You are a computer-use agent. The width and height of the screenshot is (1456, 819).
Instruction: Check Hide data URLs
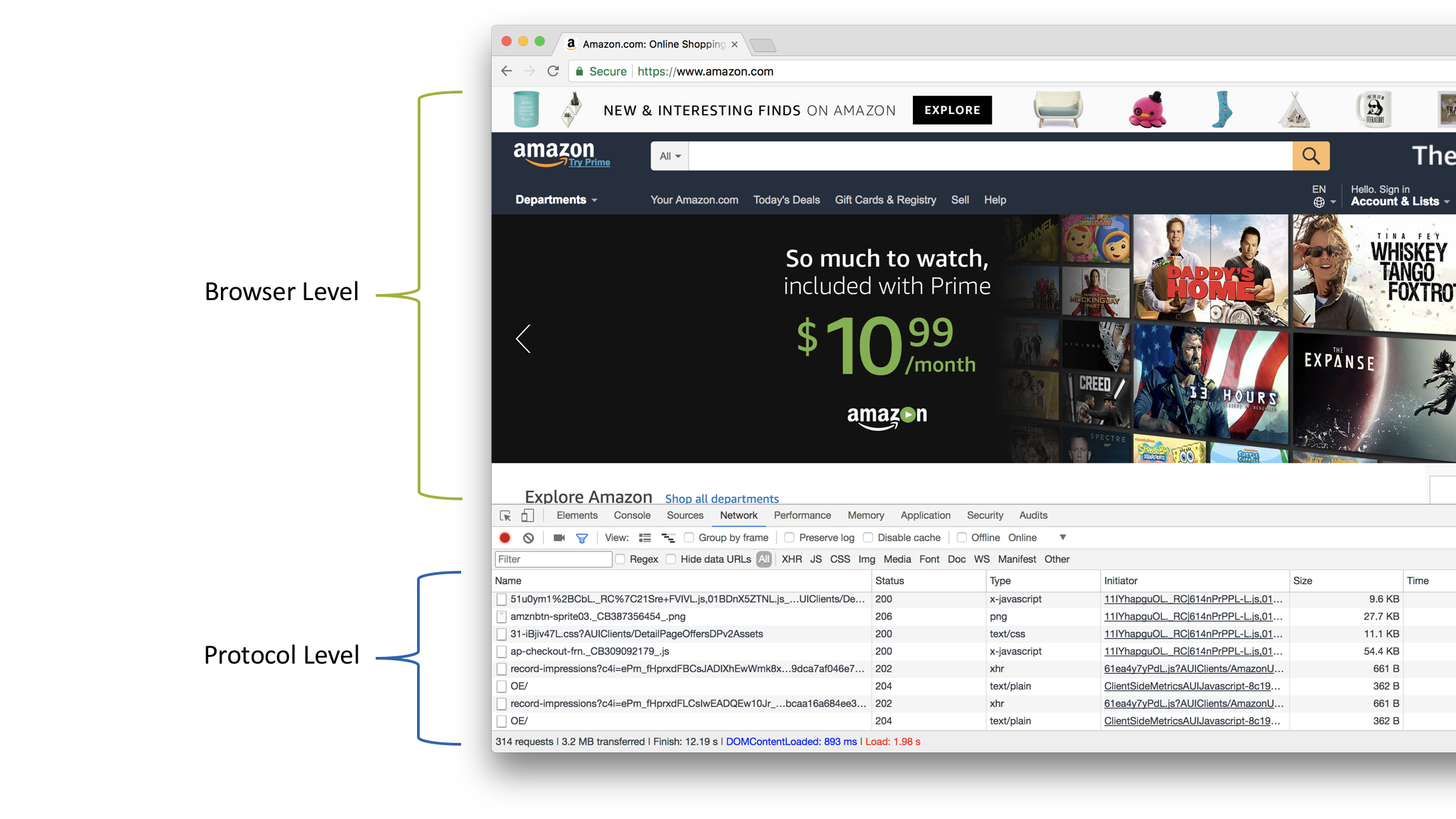(x=671, y=559)
